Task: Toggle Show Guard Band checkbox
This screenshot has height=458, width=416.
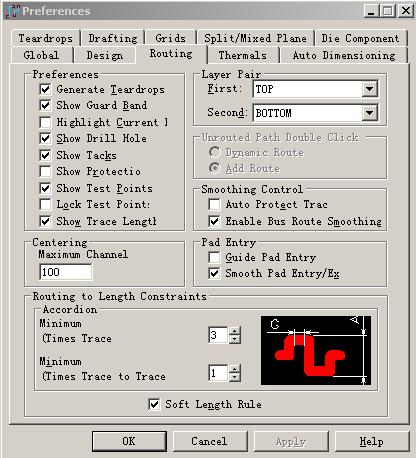Action: pos(45,105)
